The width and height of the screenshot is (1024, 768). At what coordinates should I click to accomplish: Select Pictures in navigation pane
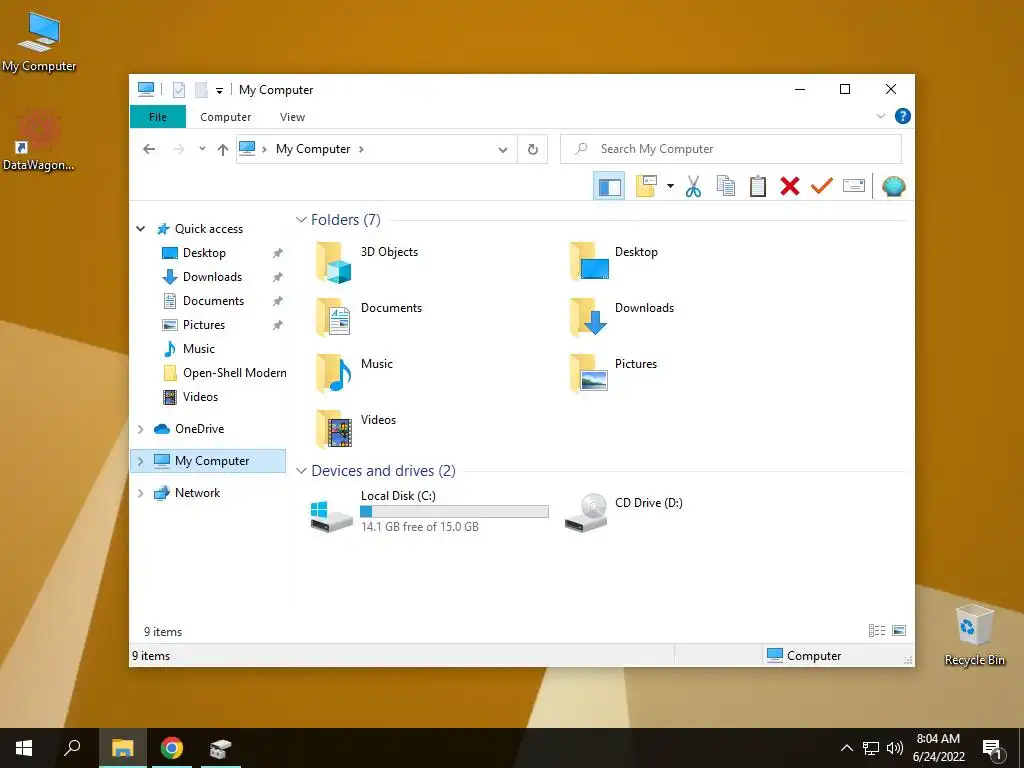click(x=204, y=325)
